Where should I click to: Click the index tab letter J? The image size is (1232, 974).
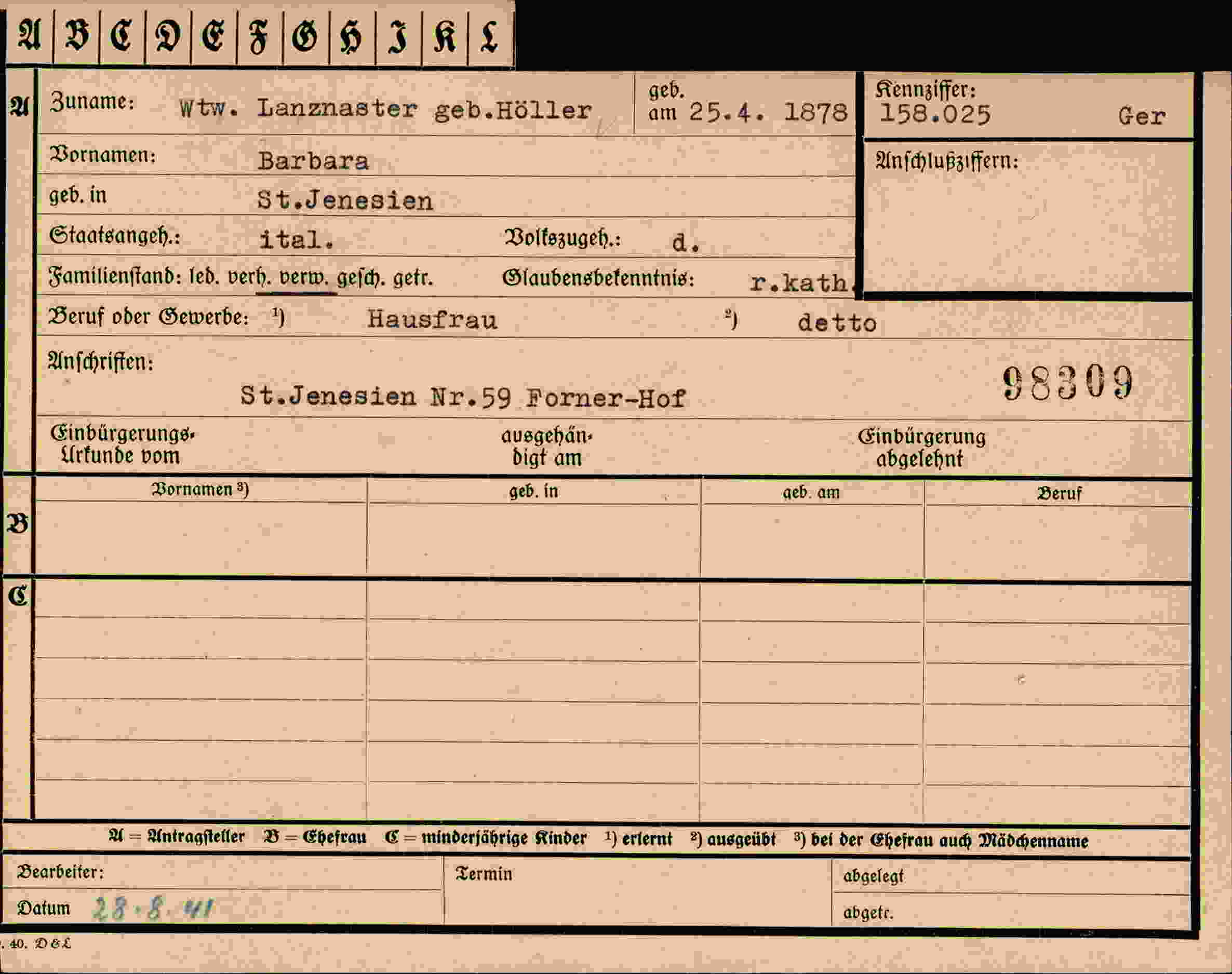point(398,36)
